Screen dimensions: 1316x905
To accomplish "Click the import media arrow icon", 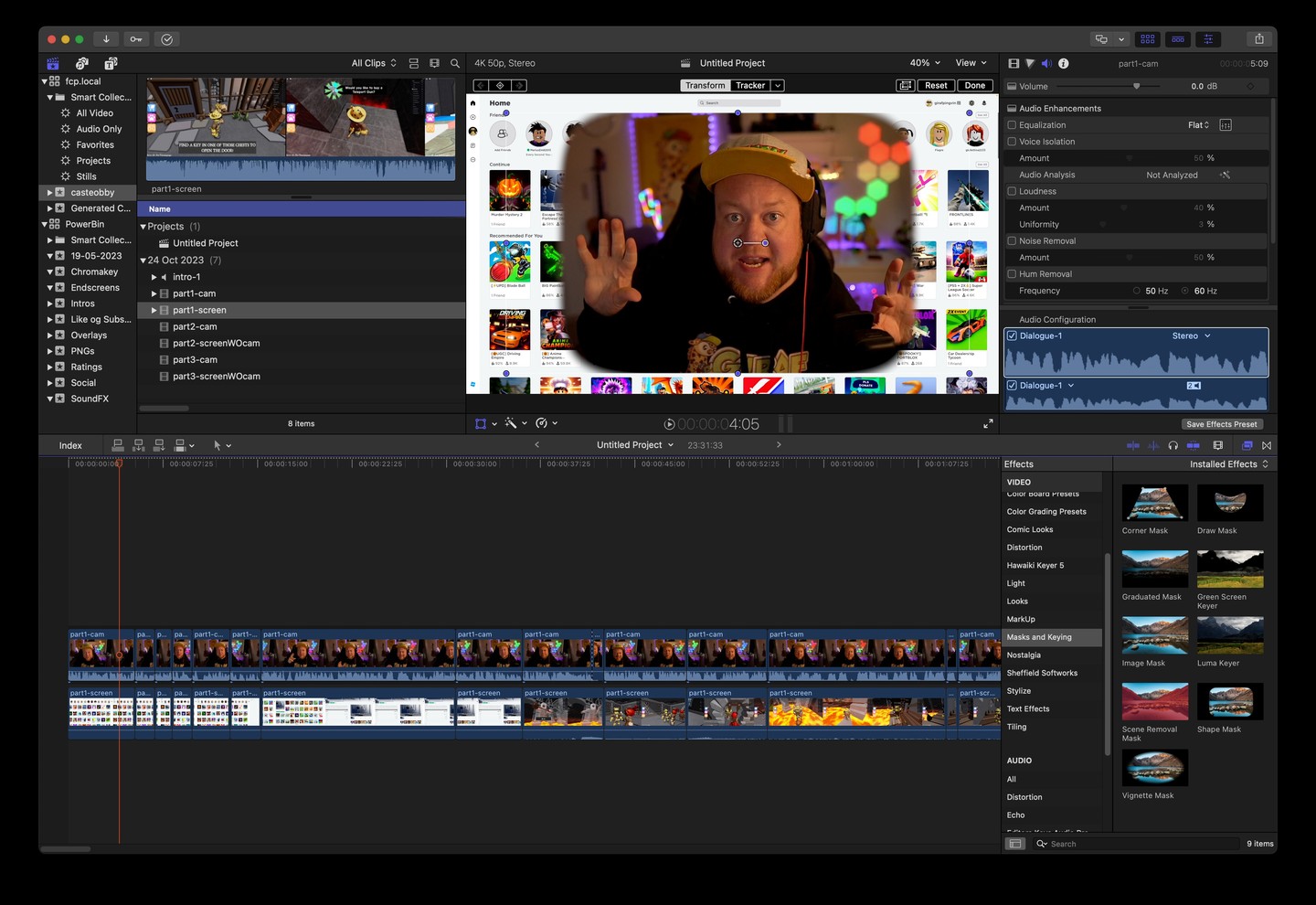I will pyautogui.click(x=106, y=39).
